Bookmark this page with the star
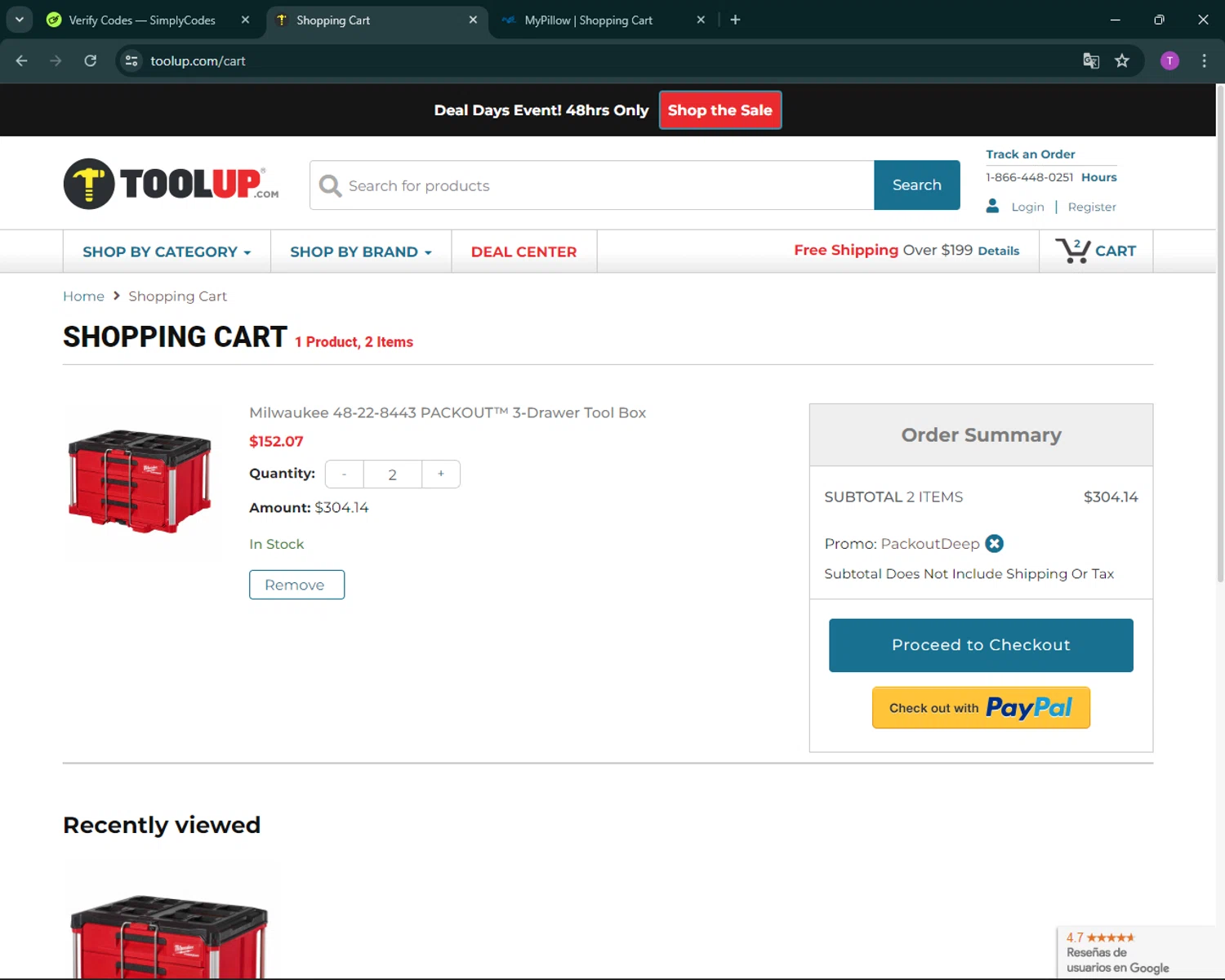This screenshot has width=1225, height=980. (1122, 60)
